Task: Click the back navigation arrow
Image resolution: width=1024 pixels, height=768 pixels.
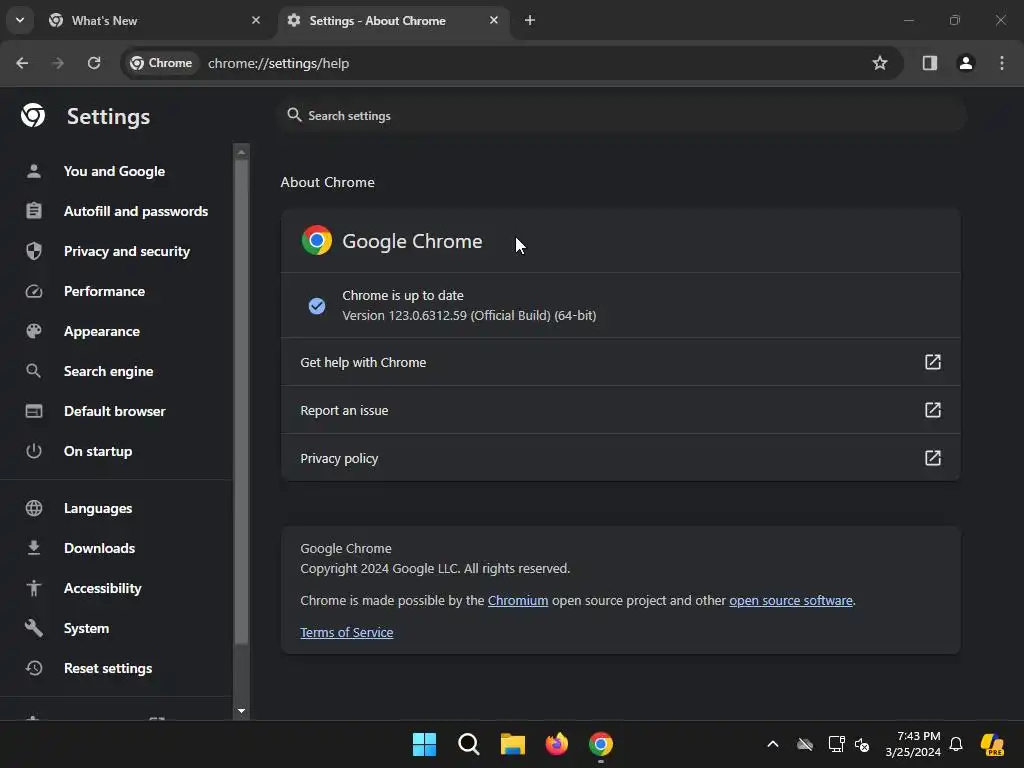Action: tap(22, 63)
